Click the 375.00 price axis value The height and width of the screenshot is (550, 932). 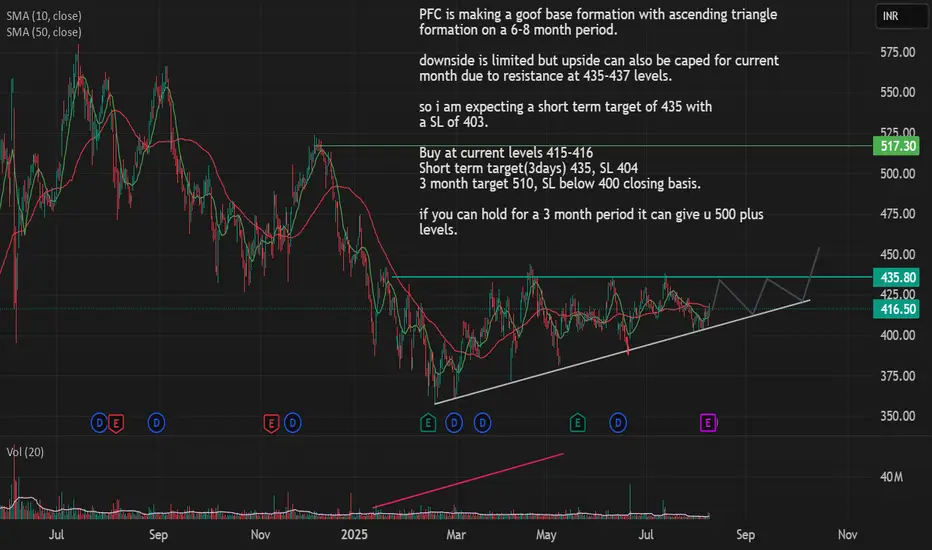click(898, 376)
